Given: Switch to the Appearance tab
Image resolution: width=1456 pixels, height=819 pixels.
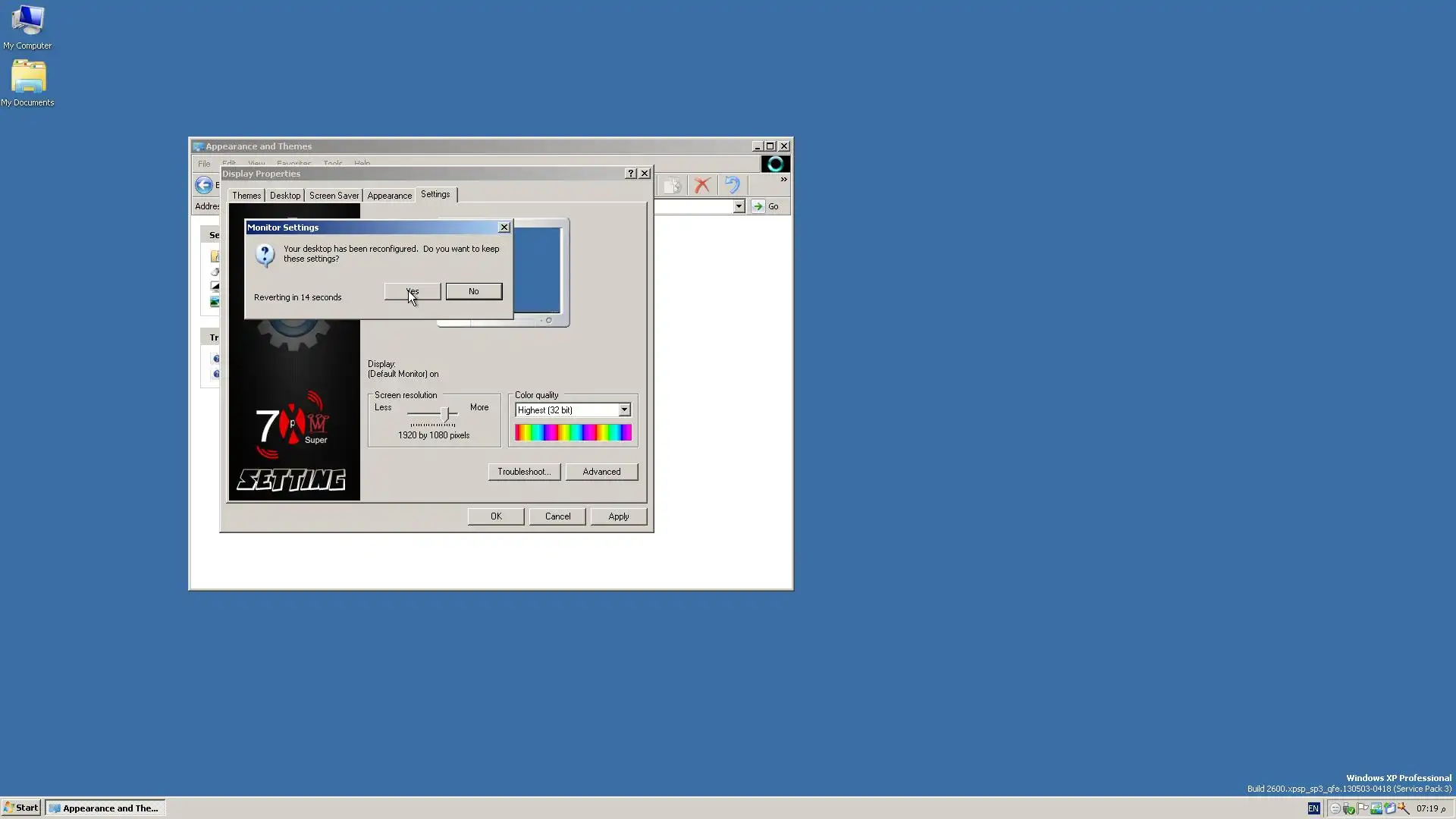Looking at the screenshot, I should tap(389, 196).
